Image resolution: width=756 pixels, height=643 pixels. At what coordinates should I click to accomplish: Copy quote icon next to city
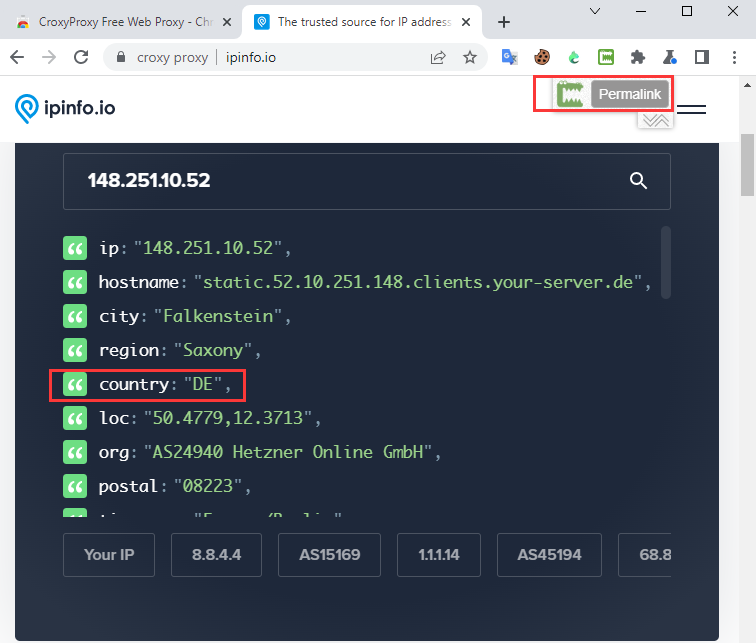[75, 316]
